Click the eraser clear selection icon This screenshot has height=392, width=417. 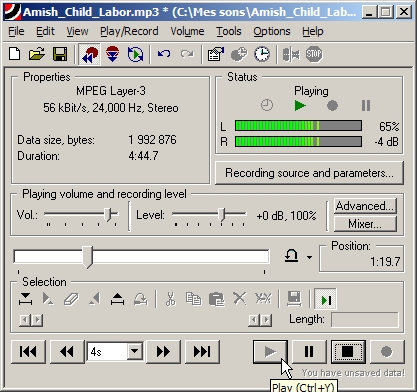[x=71, y=299]
